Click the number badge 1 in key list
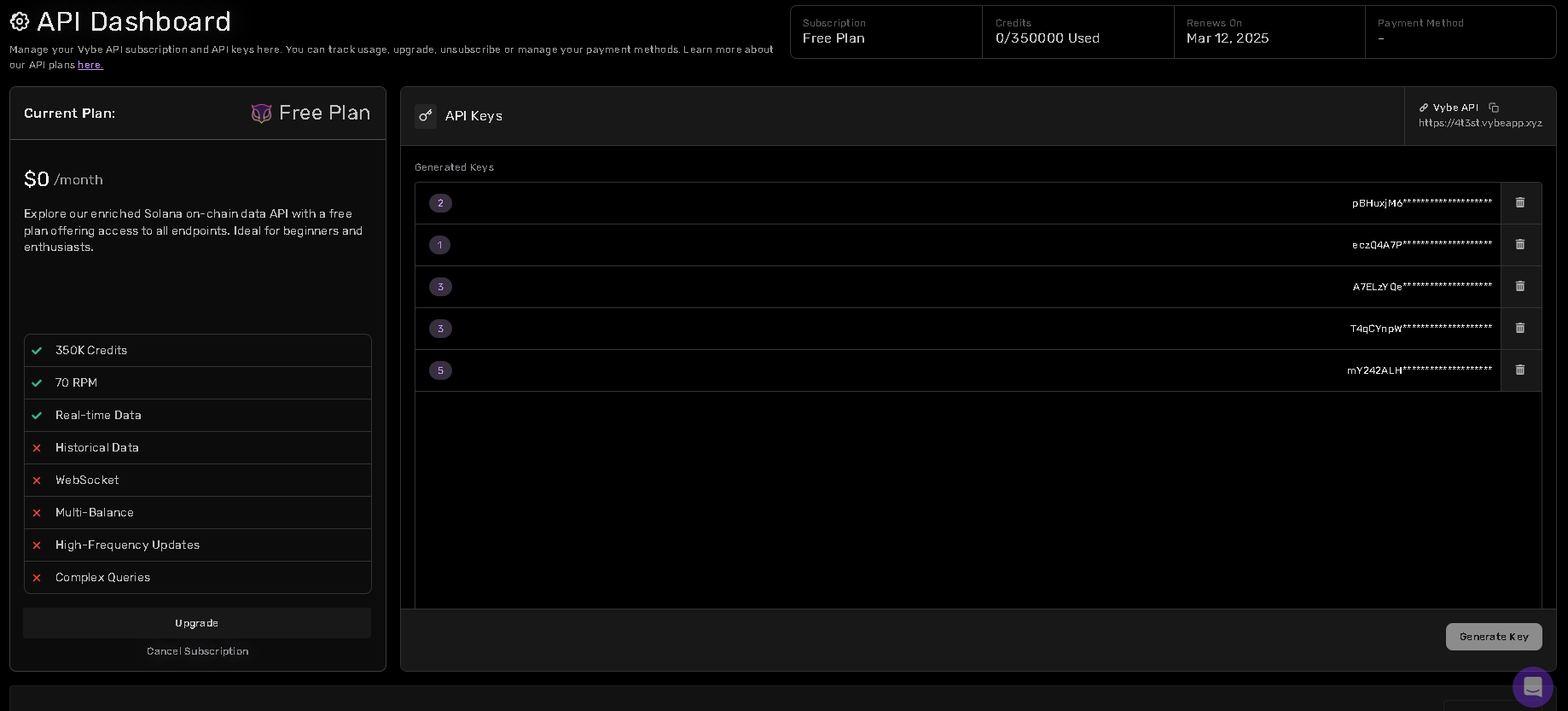The image size is (1568, 711). 440,245
